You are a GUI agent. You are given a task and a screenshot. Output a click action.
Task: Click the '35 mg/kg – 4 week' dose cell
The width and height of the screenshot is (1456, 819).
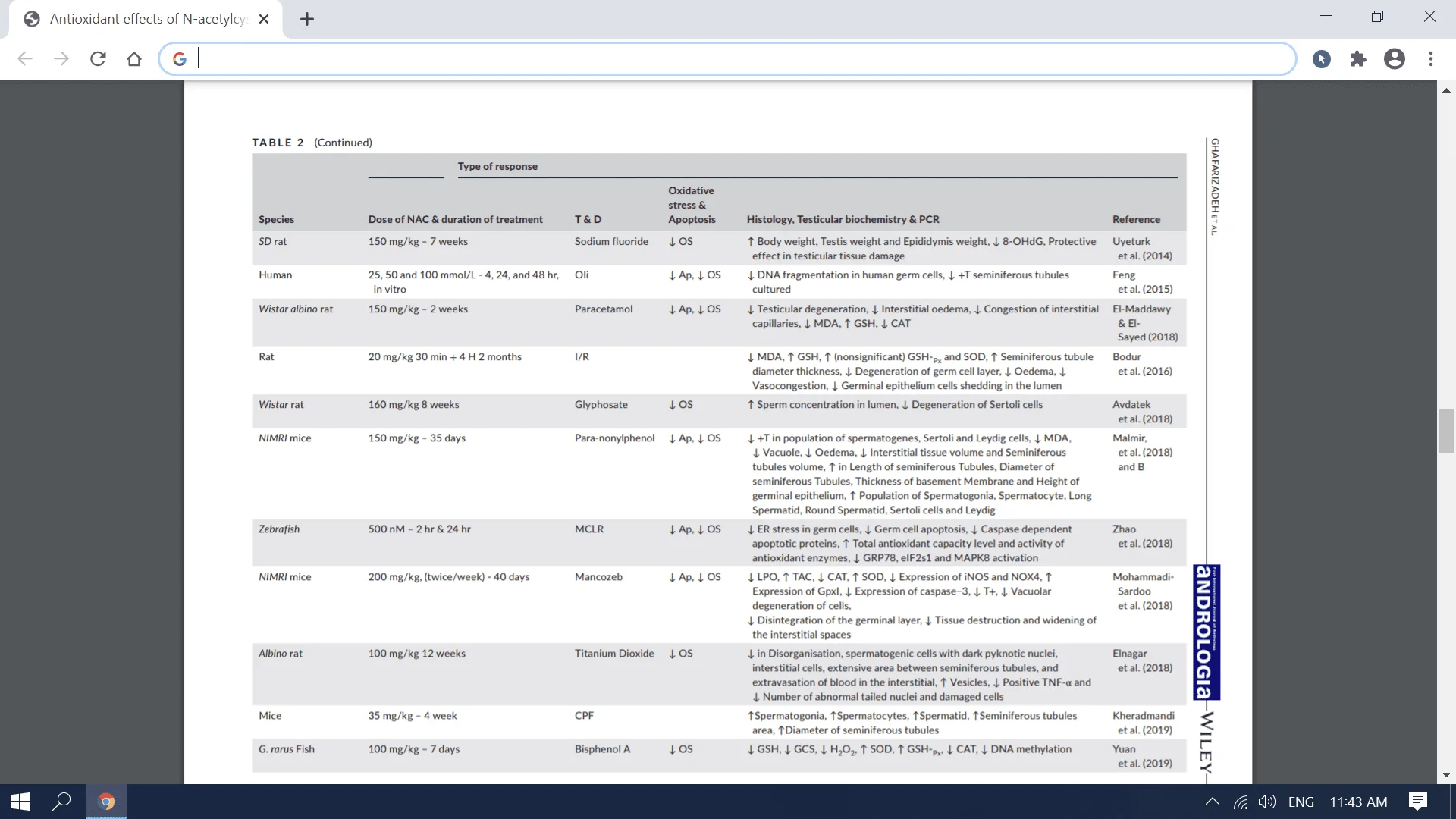coord(413,715)
